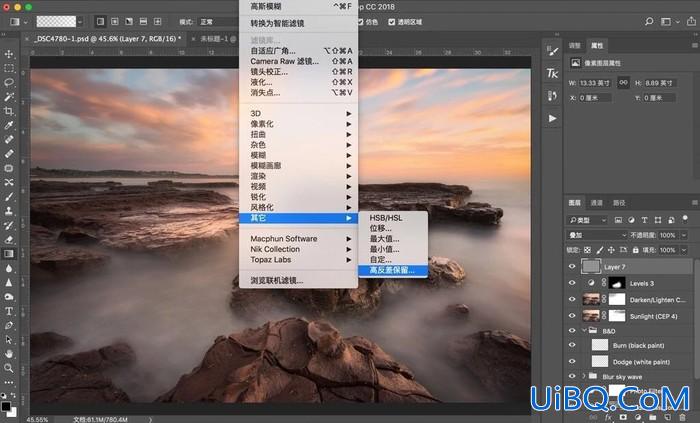Open the Actions play-button panel icon
Screen dimensions: 700x423
[x=552, y=118]
